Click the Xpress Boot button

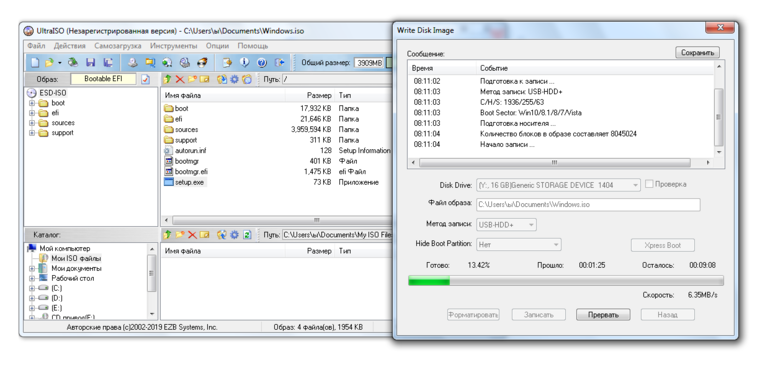click(x=663, y=245)
